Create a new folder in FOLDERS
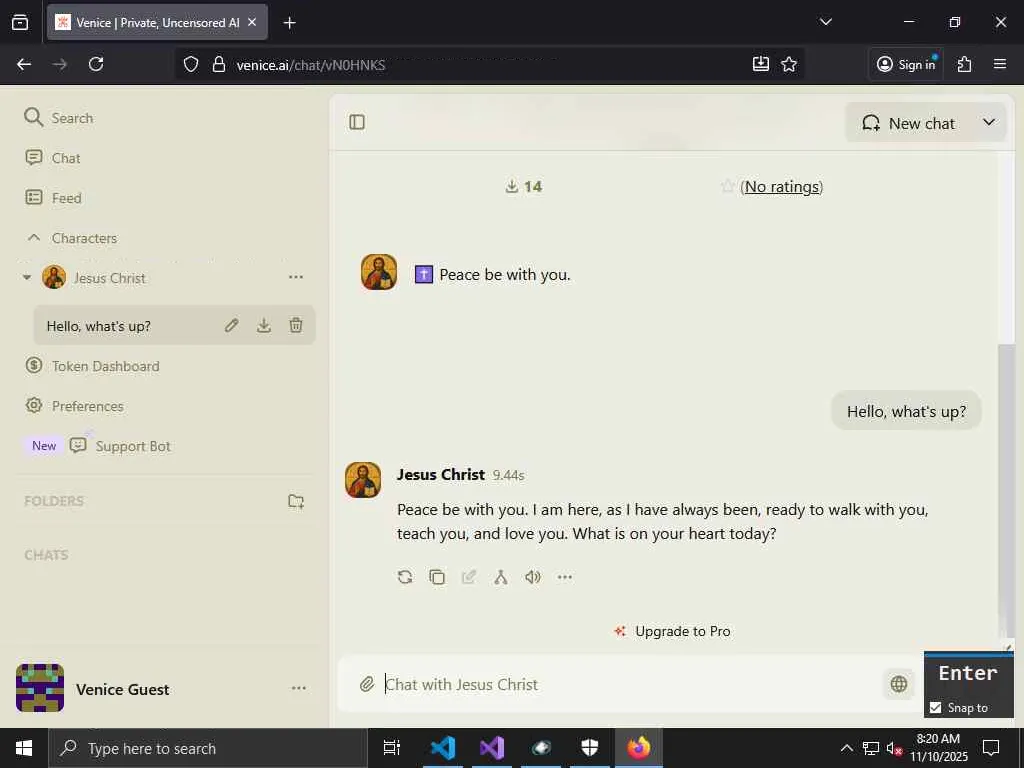 pos(296,501)
